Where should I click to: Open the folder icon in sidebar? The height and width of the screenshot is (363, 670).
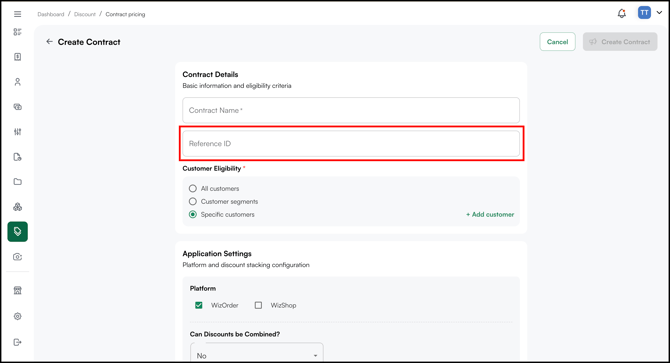click(18, 182)
